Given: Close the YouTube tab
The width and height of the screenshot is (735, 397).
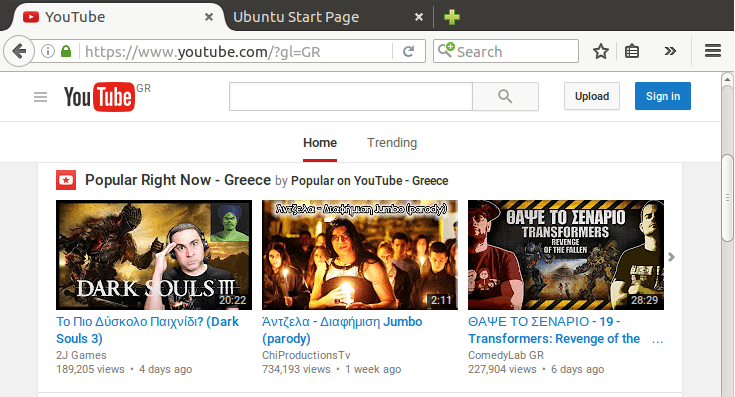Looking at the screenshot, I should point(209,17).
